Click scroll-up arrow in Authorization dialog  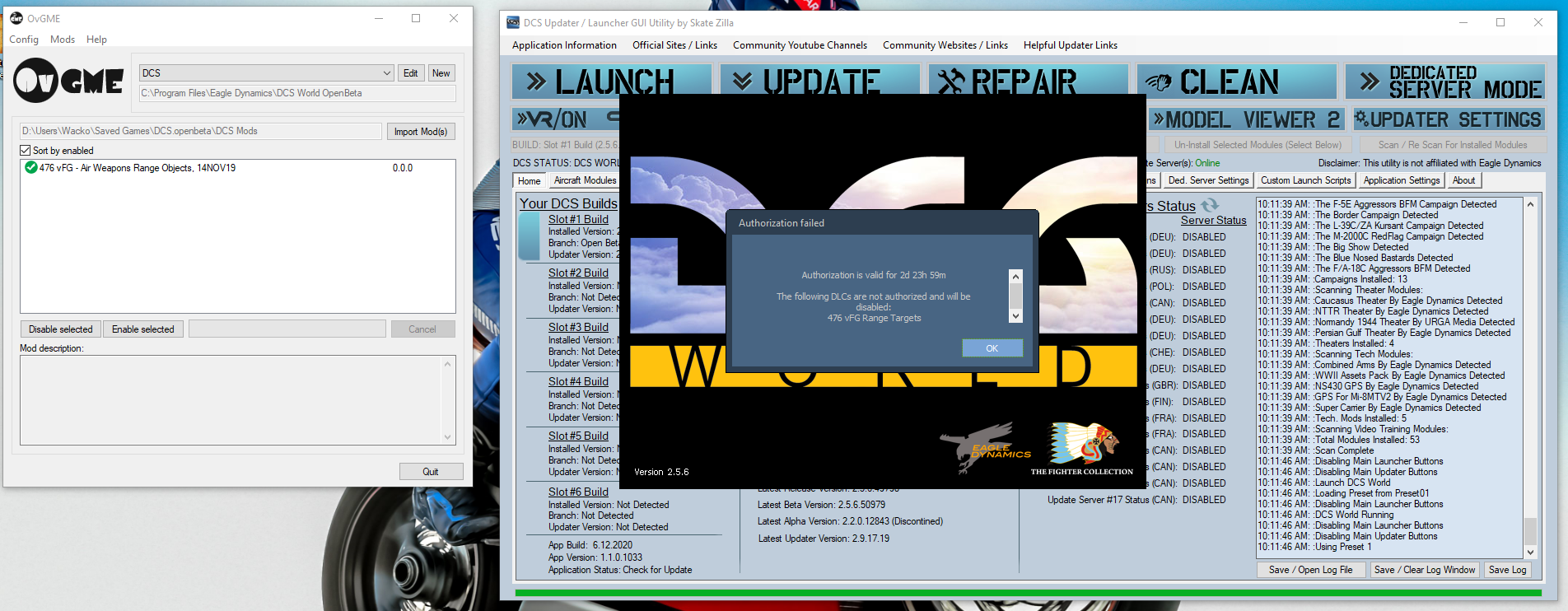(x=1015, y=277)
